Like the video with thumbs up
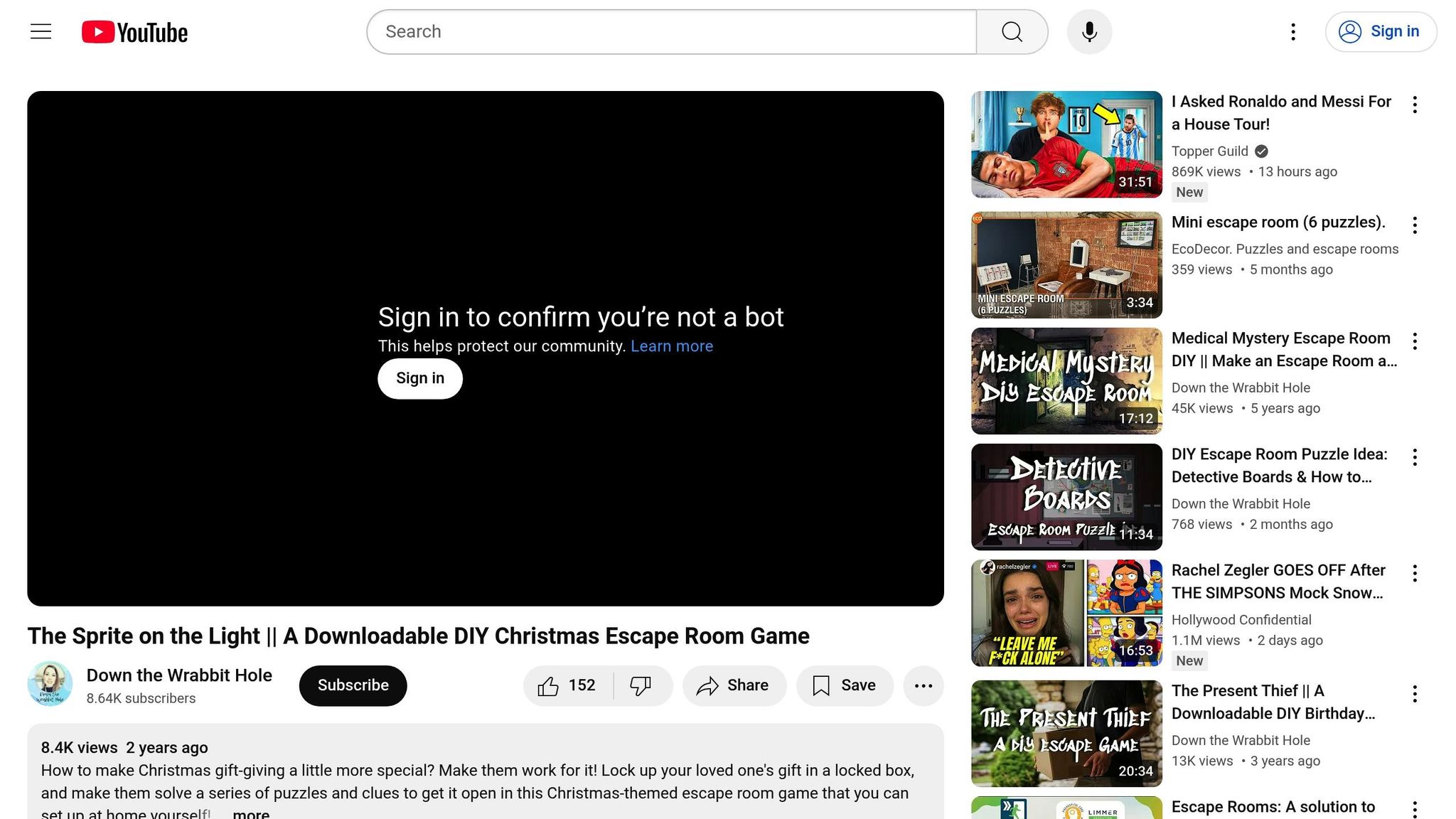 coord(567,685)
